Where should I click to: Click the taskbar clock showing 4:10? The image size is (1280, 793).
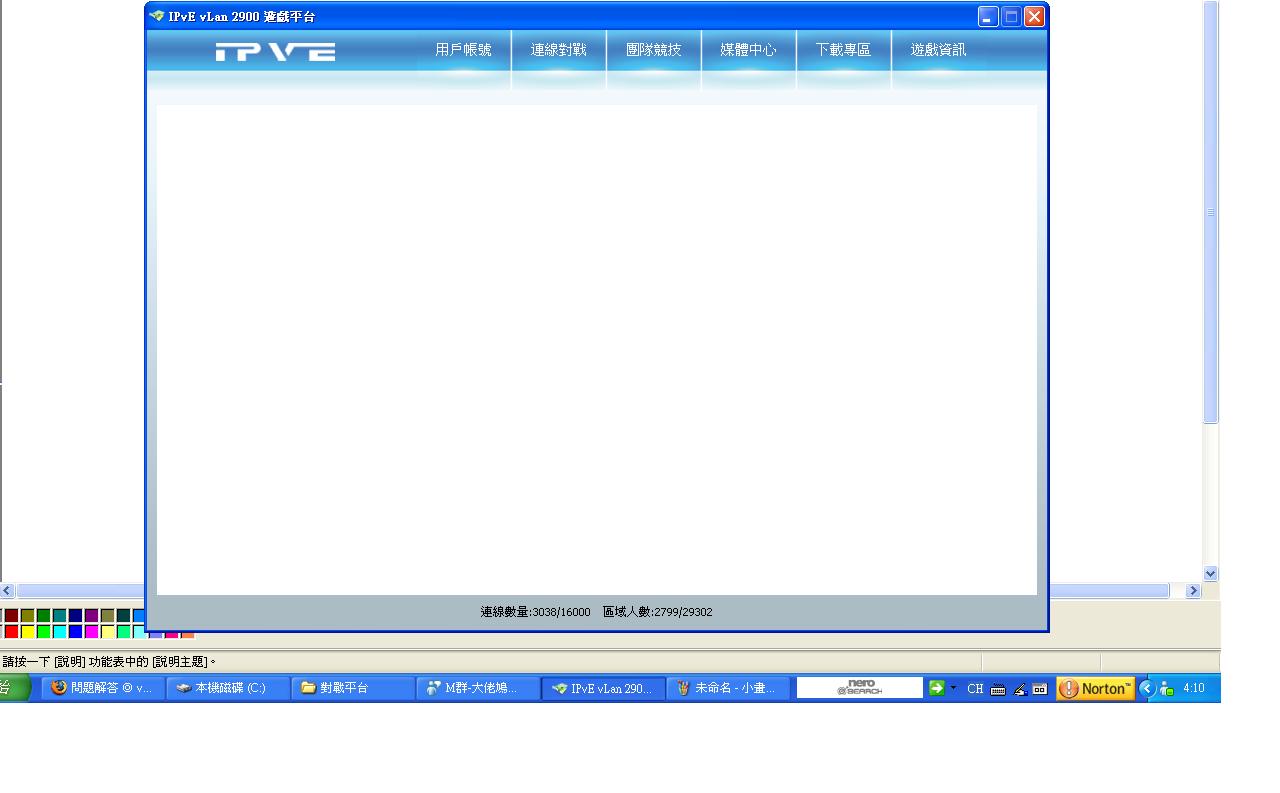click(1194, 688)
